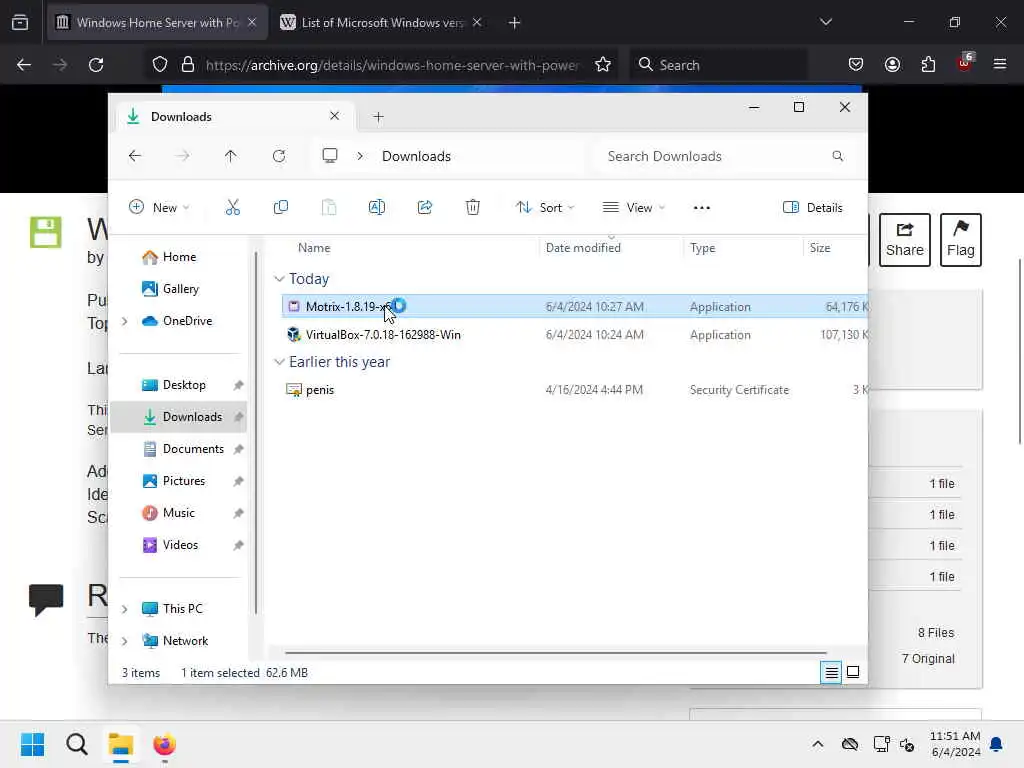The width and height of the screenshot is (1024, 768).
Task: Close the Windows Home Server browser tab
Action: coord(252,23)
